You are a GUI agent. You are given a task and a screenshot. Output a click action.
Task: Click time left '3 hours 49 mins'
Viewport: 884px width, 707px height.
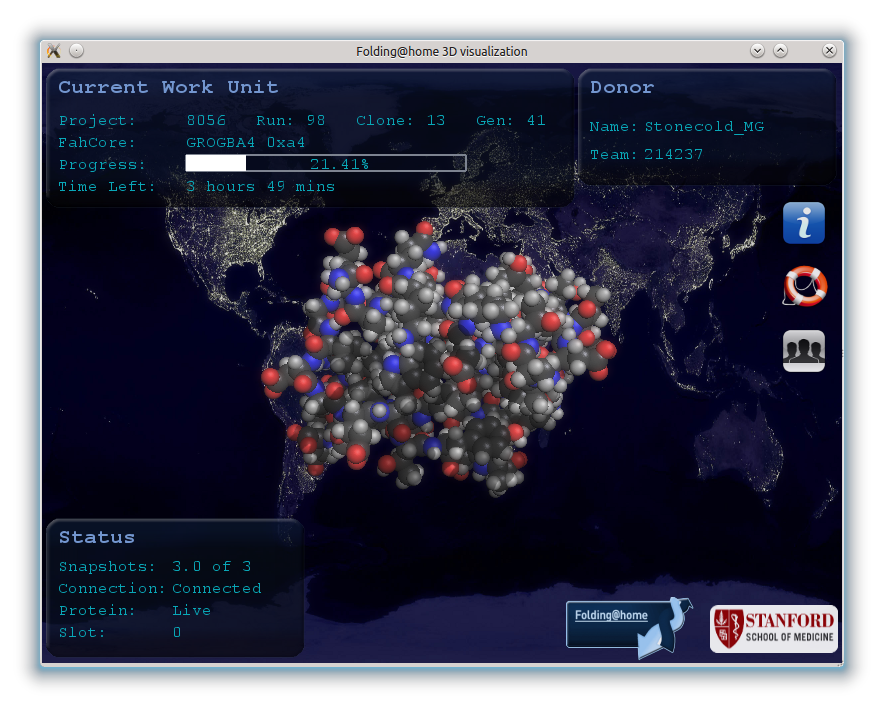(260, 187)
